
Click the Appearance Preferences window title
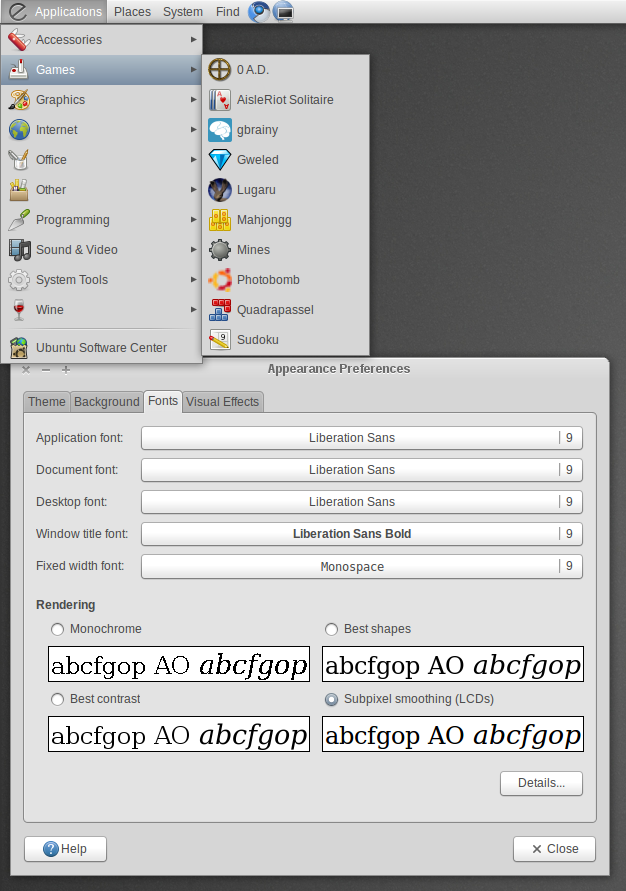tap(339, 369)
